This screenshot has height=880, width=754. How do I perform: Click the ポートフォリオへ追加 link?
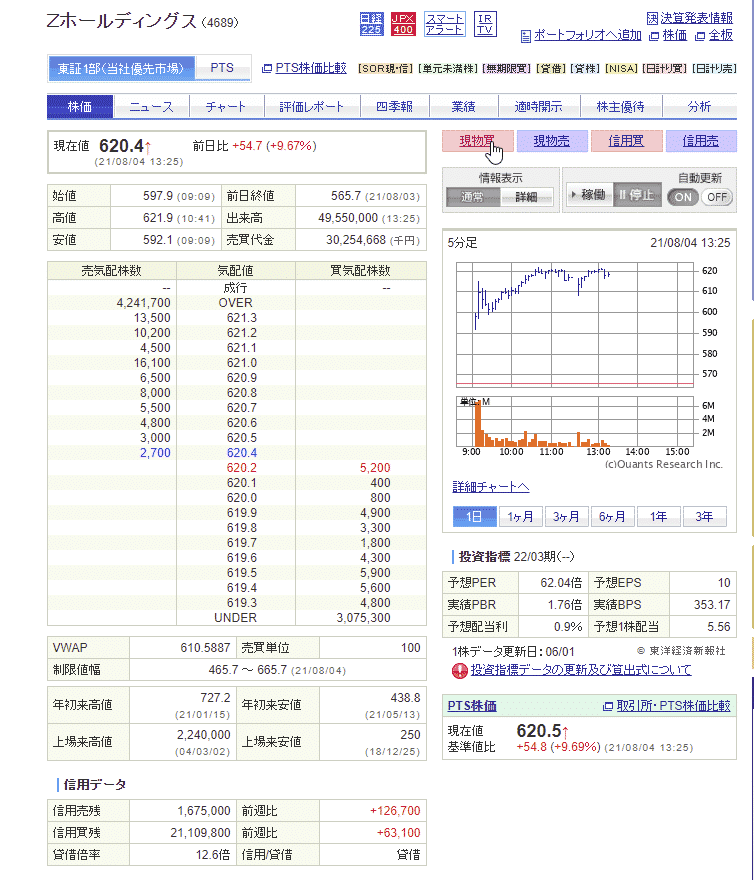coord(581,35)
